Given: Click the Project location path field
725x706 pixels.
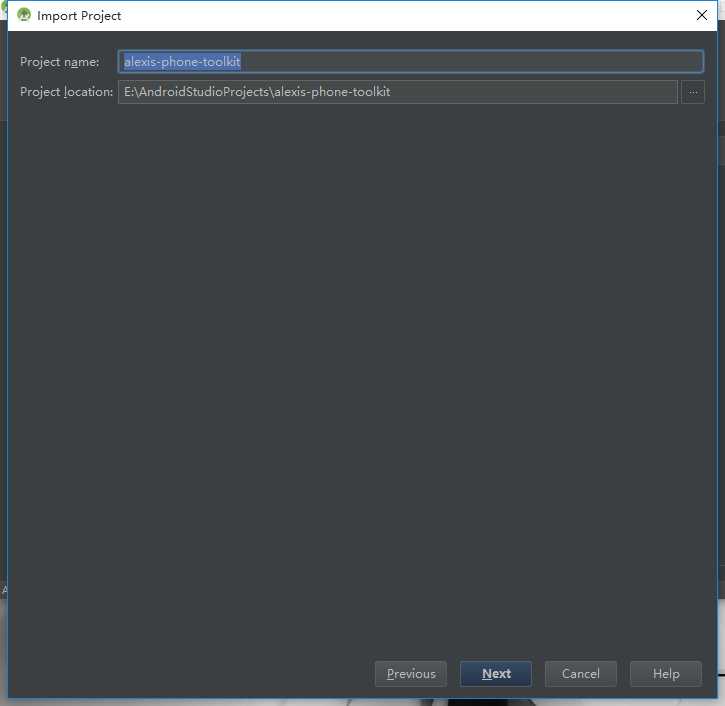Looking at the screenshot, I should point(398,92).
